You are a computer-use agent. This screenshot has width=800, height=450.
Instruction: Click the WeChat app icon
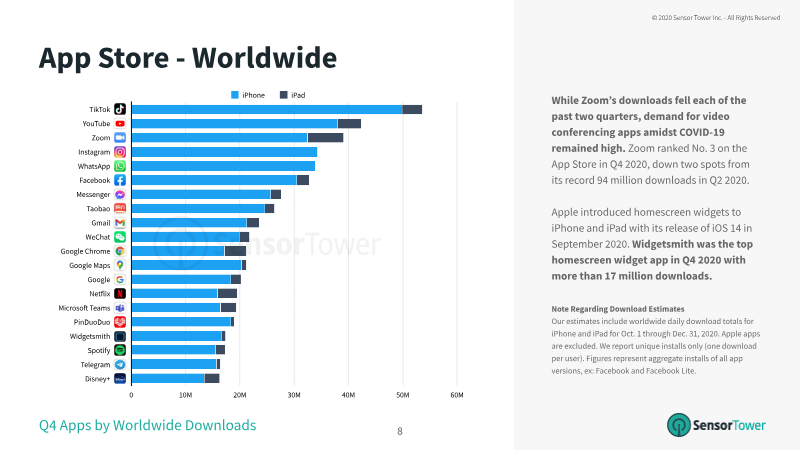coord(120,237)
